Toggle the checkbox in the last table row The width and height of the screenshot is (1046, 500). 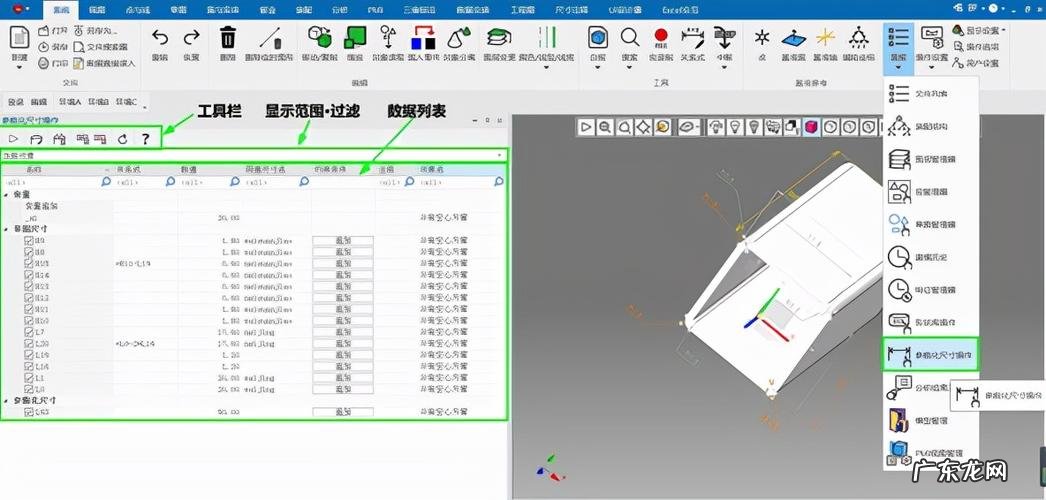[x=29, y=411]
